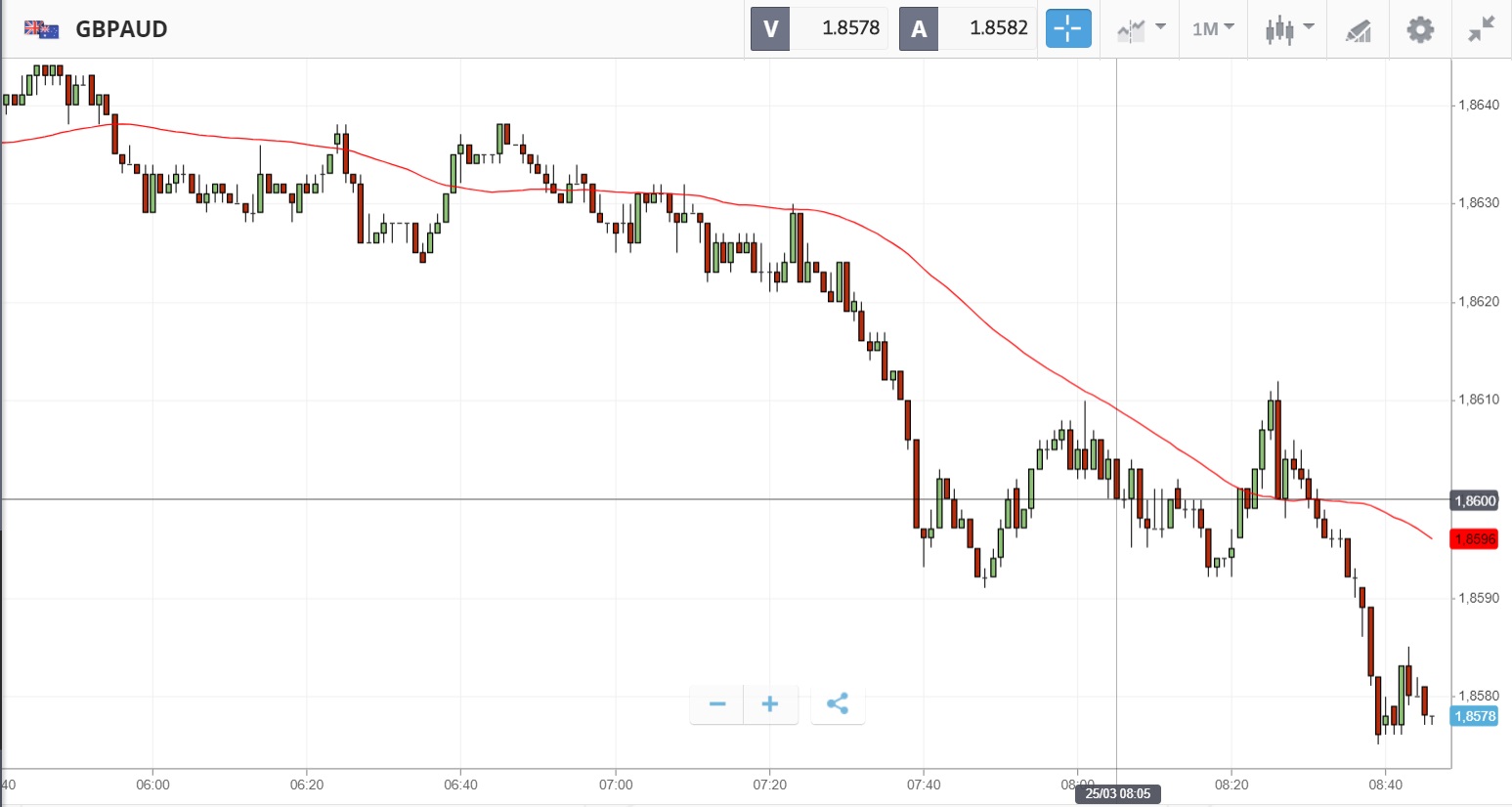Select the GBPAUD instrument name

pyautogui.click(x=121, y=29)
